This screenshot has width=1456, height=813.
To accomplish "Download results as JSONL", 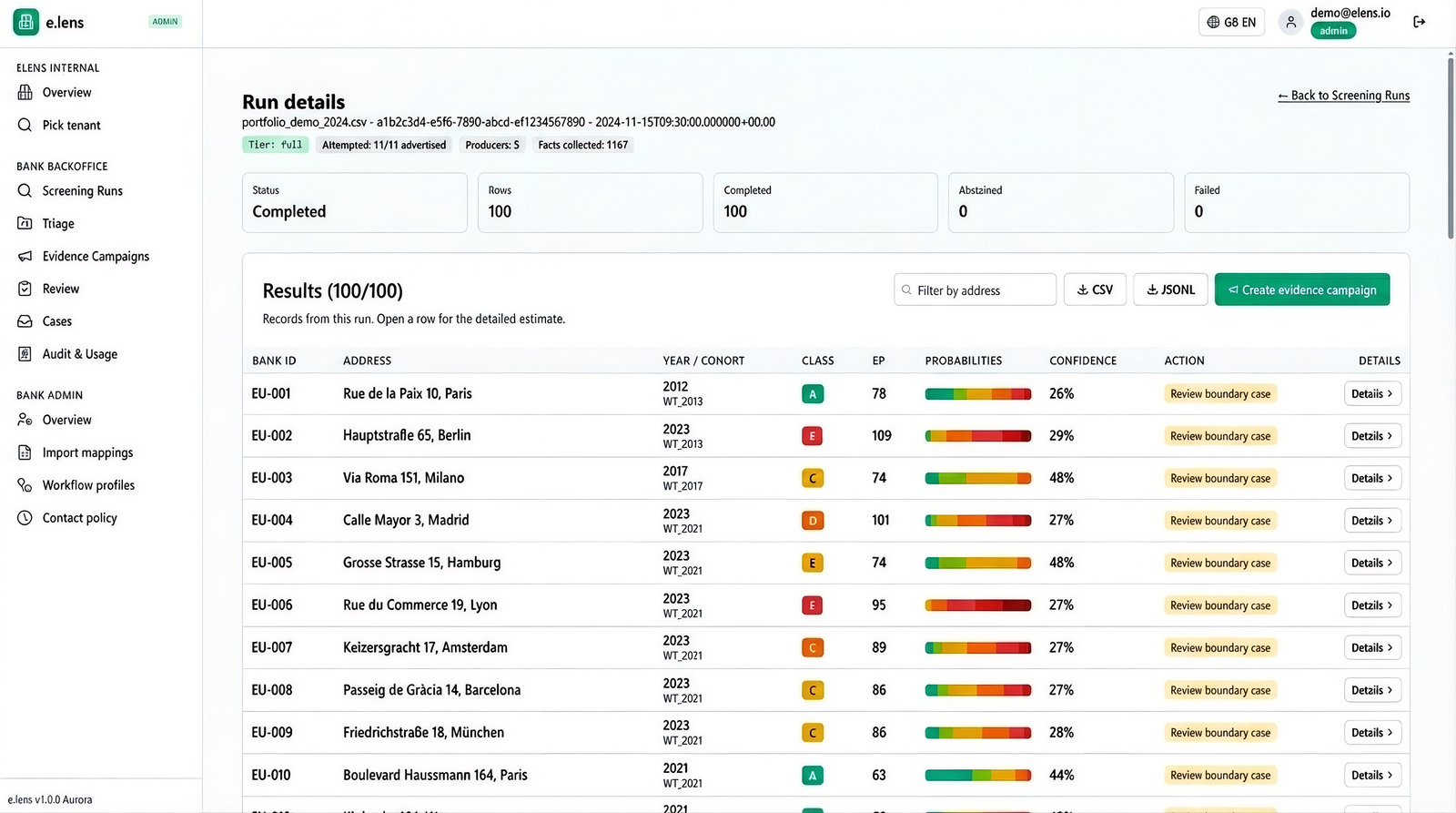I will [1170, 290].
